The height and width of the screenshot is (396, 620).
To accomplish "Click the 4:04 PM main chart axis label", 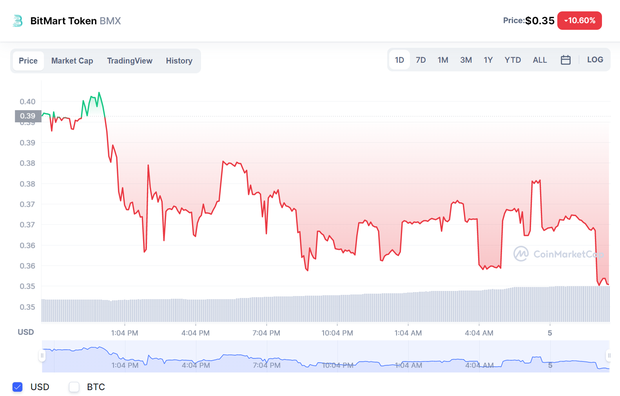I will (195, 333).
